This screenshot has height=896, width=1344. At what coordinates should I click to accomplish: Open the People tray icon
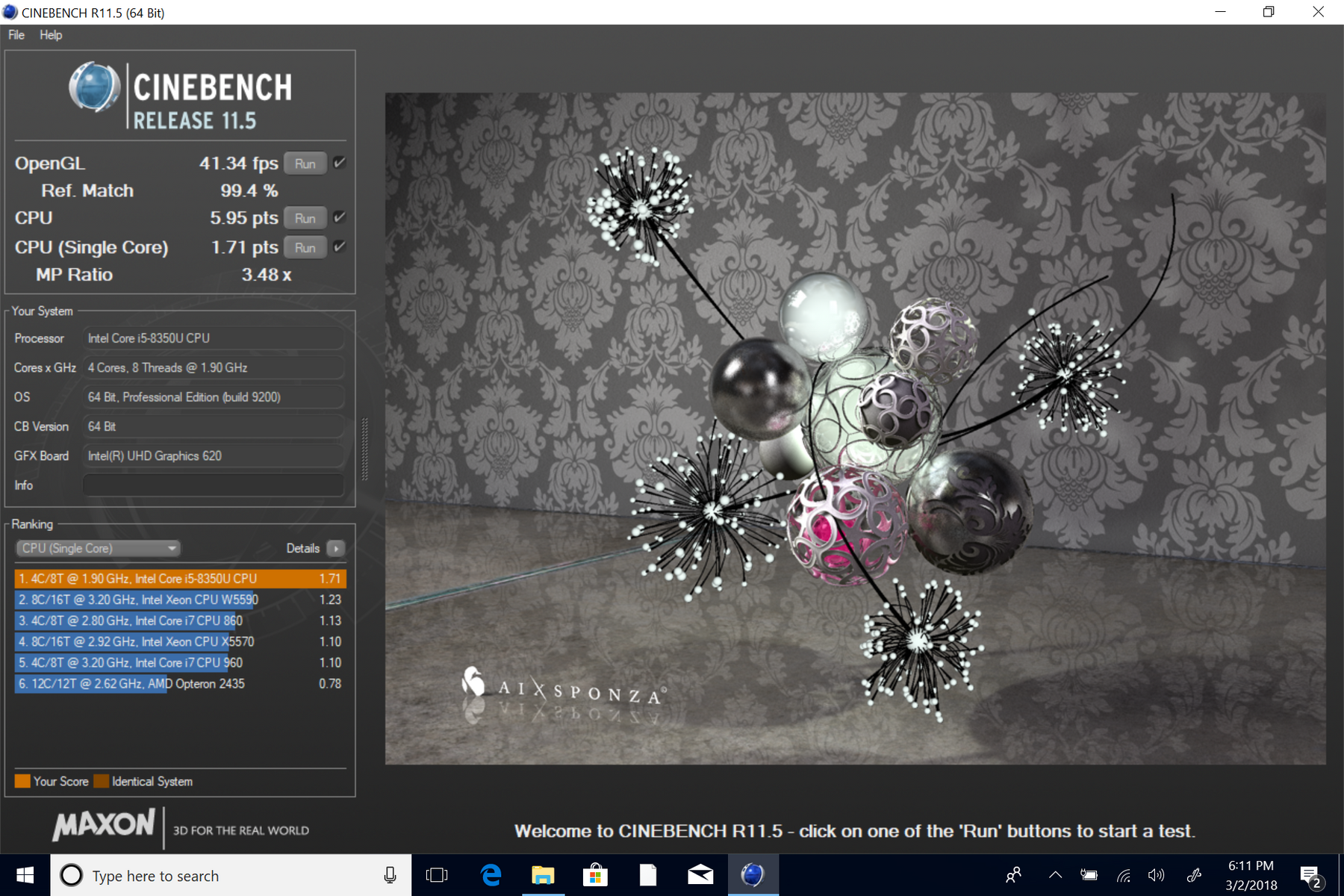coord(1013,875)
